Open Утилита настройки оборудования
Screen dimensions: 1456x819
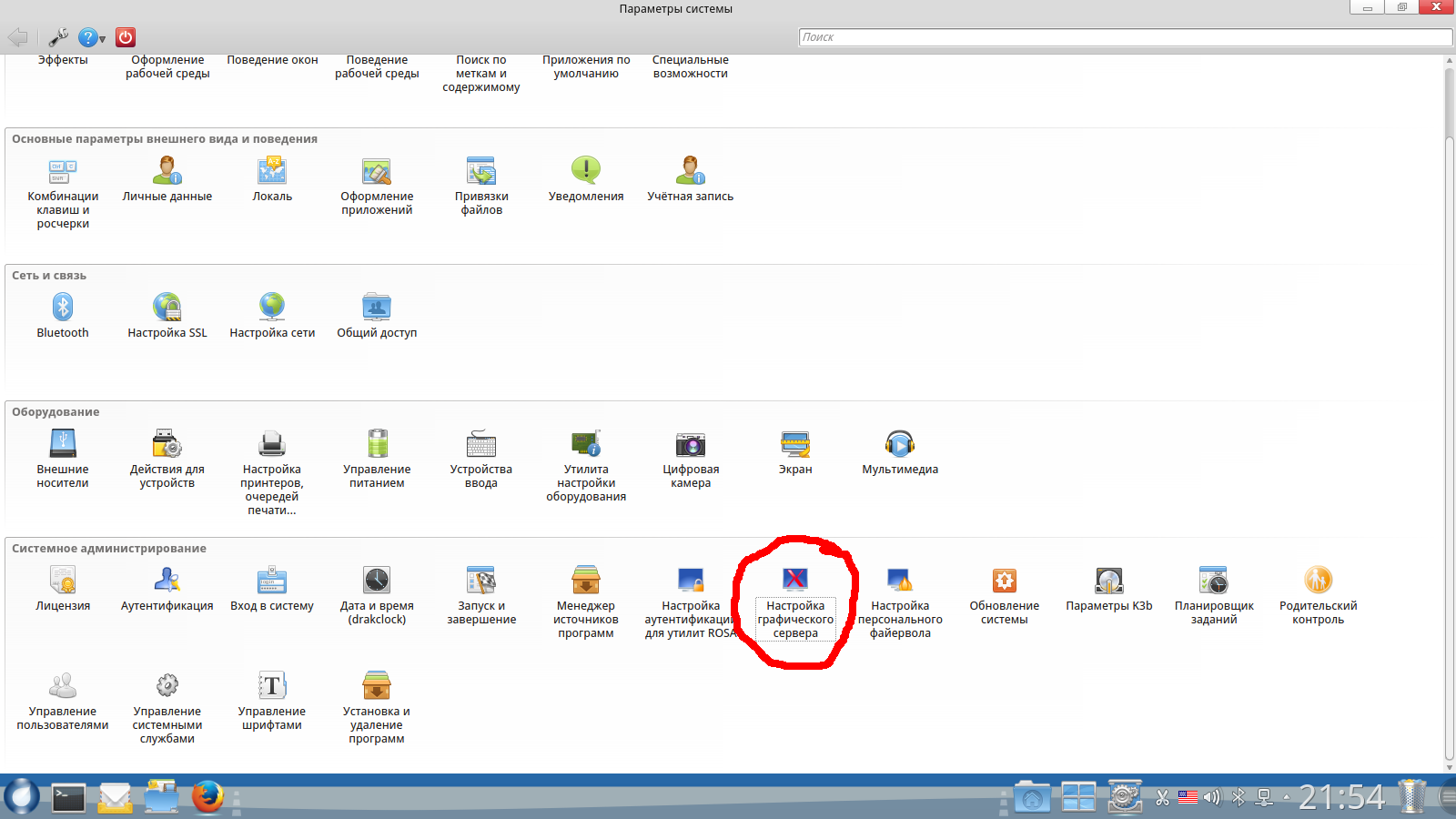[586, 466]
